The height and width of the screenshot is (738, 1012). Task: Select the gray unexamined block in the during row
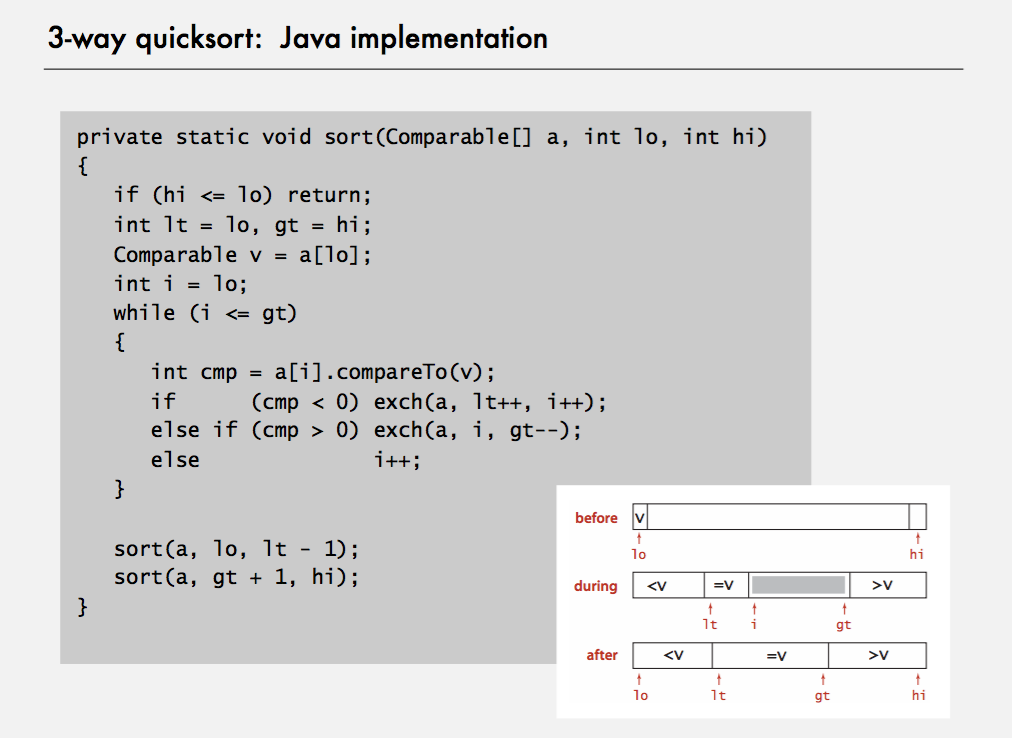click(x=798, y=585)
